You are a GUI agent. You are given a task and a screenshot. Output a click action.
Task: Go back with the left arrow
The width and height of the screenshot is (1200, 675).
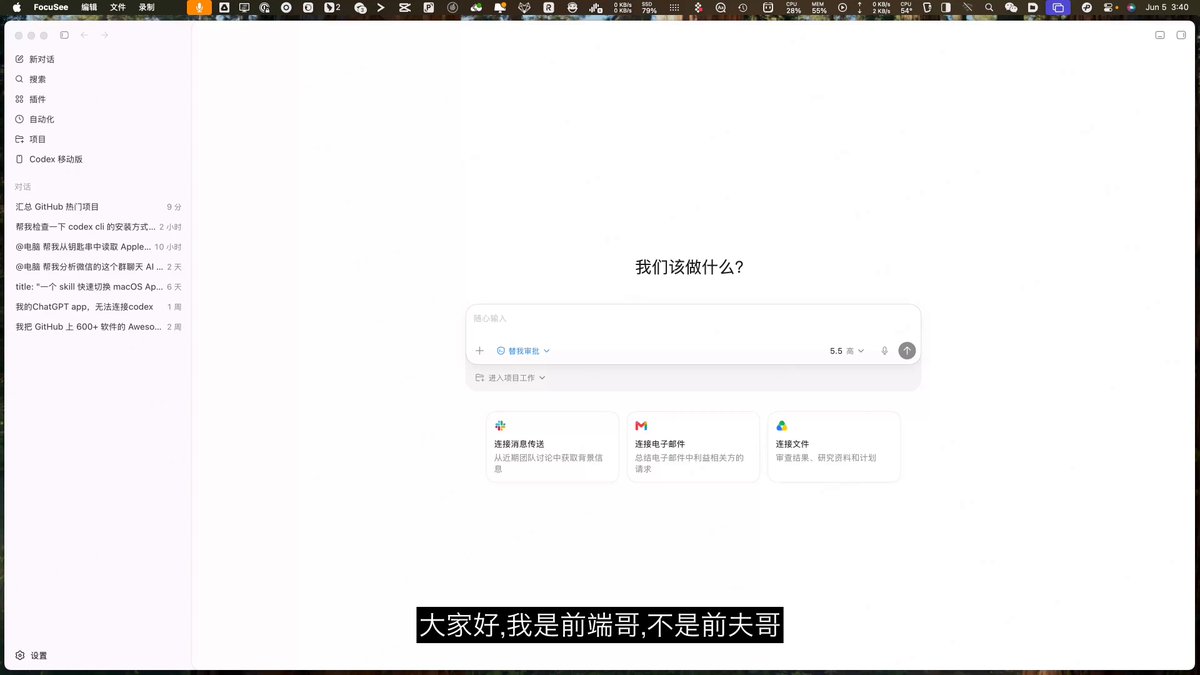point(85,35)
